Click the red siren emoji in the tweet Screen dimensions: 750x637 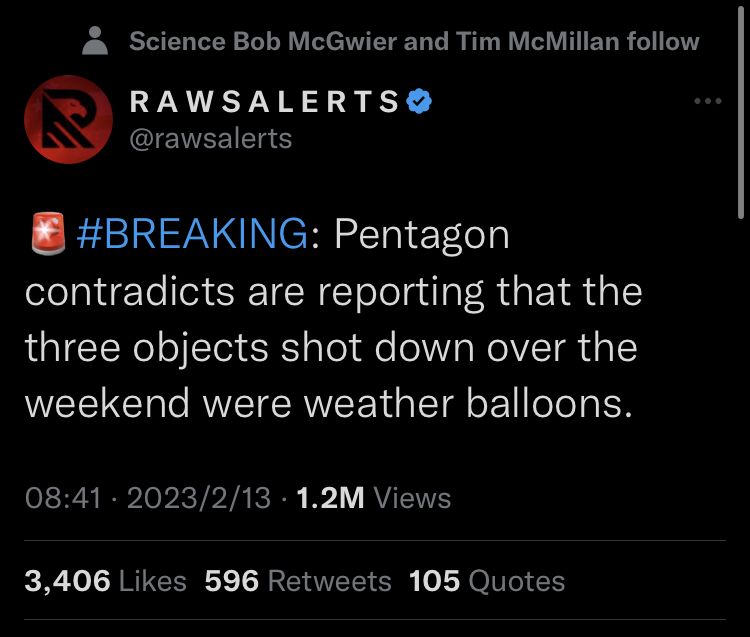pos(44,235)
